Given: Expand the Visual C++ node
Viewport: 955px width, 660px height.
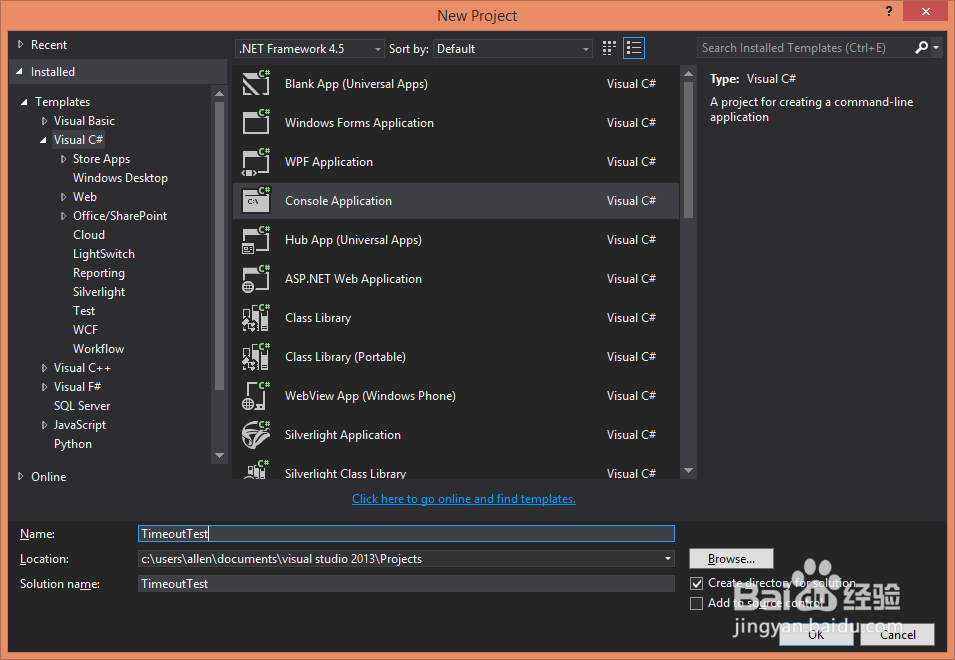Looking at the screenshot, I should (44, 368).
